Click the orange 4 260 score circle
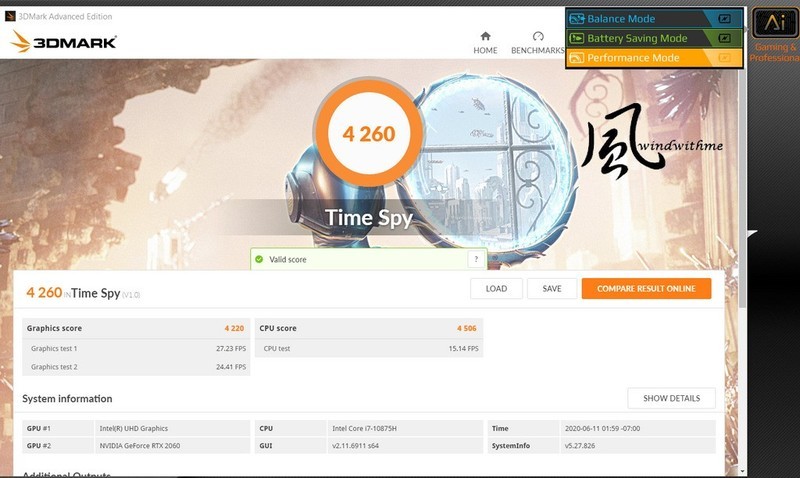 tap(369, 134)
